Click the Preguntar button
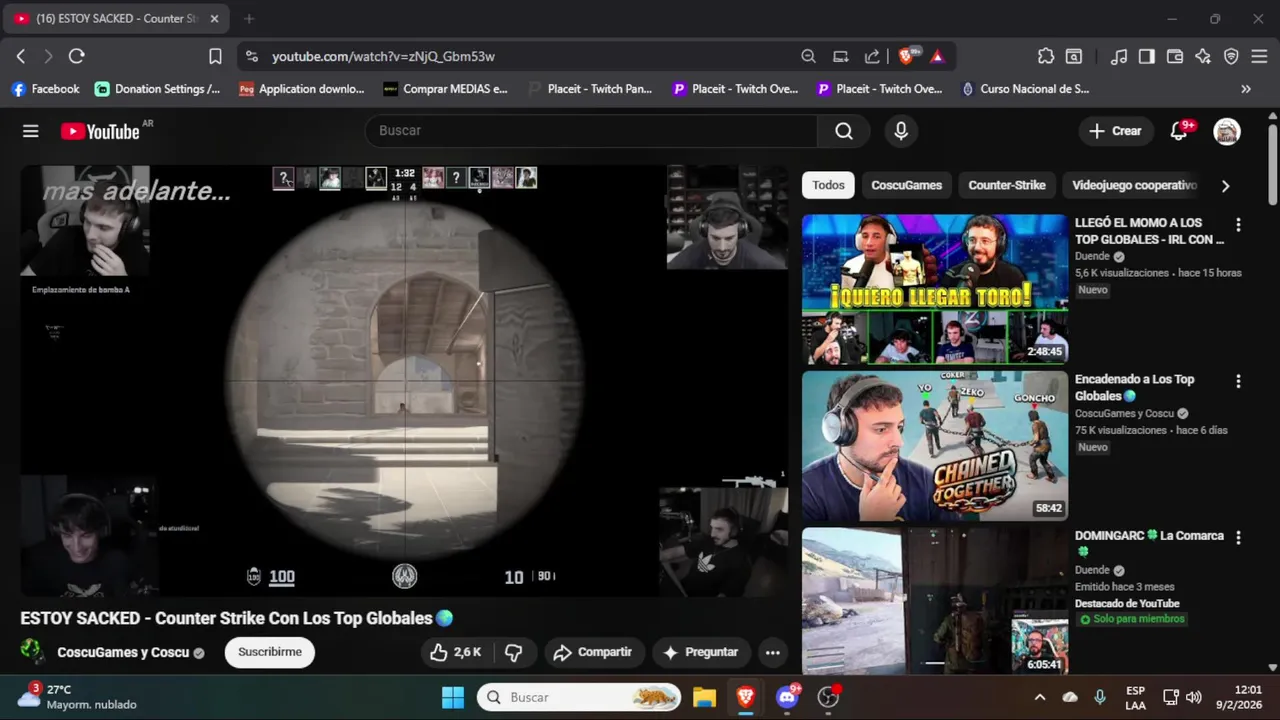The width and height of the screenshot is (1280, 720). pyautogui.click(x=701, y=652)
